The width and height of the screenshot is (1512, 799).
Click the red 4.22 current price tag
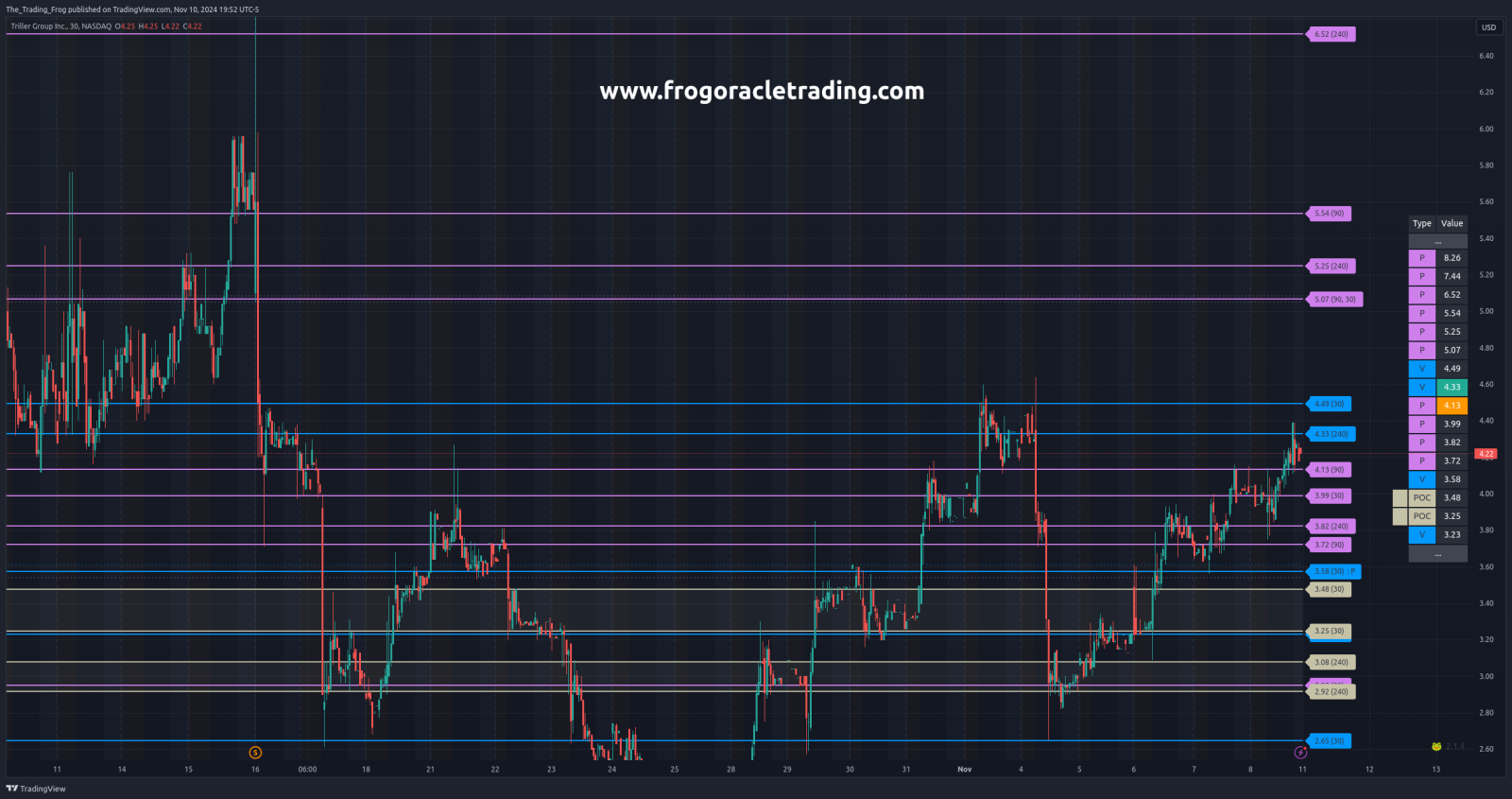click(x=1486, y=454)
